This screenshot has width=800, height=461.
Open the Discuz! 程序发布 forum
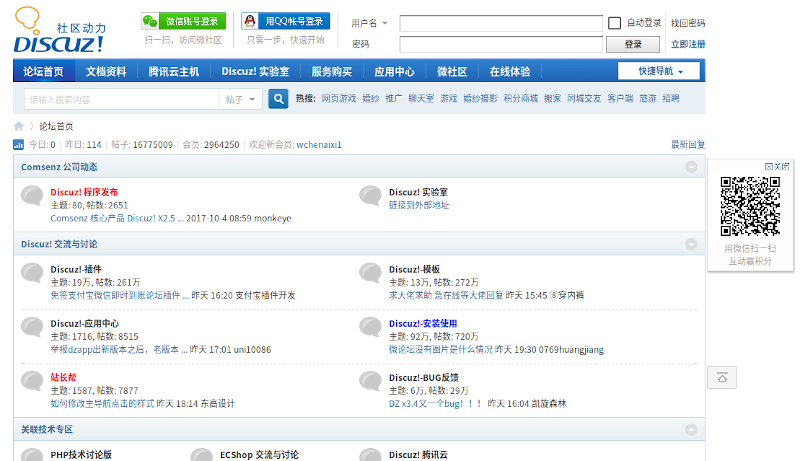click(x=84, y=192)
